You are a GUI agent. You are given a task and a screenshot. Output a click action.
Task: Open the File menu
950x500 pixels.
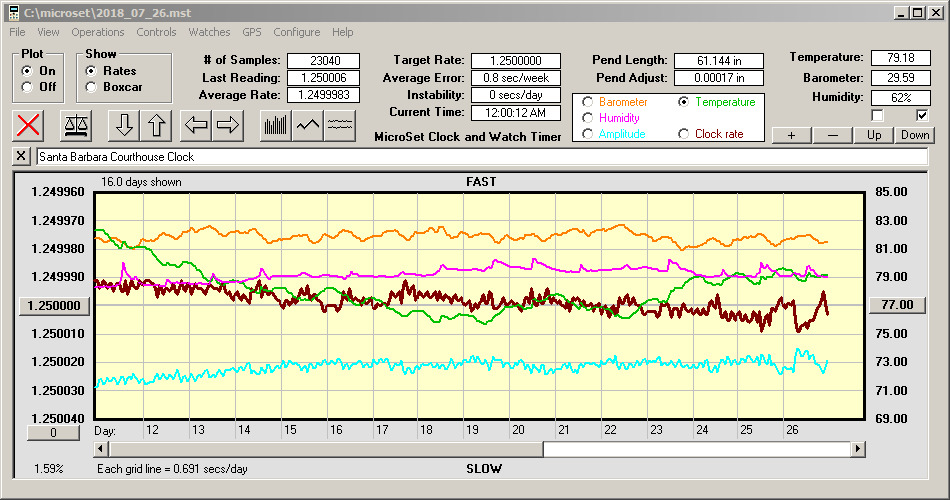pyautogui.click(x=18, y=32)
